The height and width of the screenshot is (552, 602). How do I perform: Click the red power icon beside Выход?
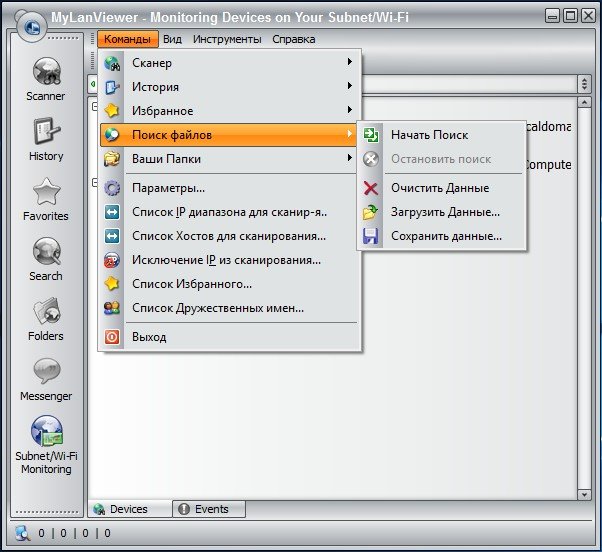(x=112, y=337)
